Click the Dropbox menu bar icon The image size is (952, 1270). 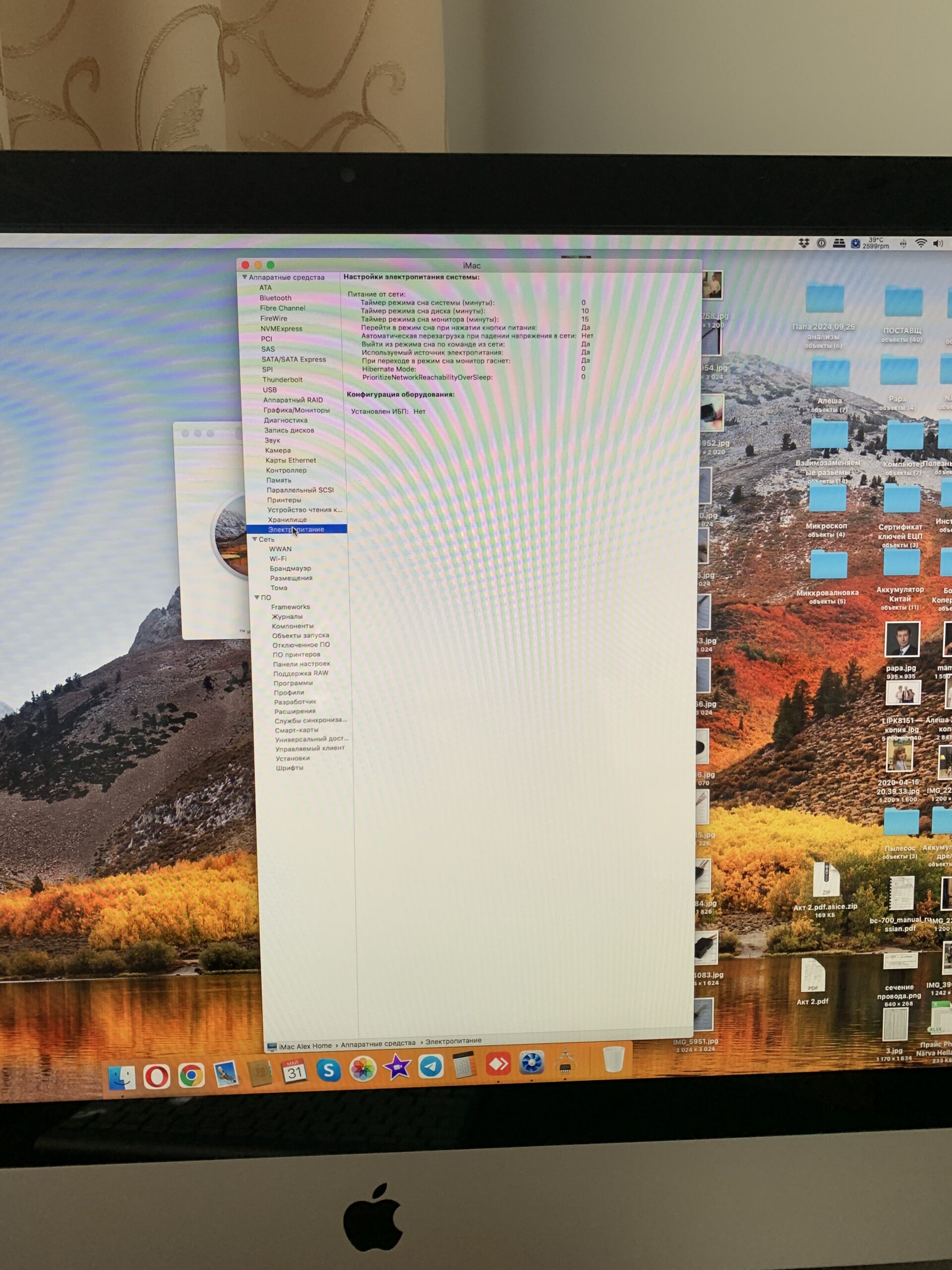coord(804,243)
